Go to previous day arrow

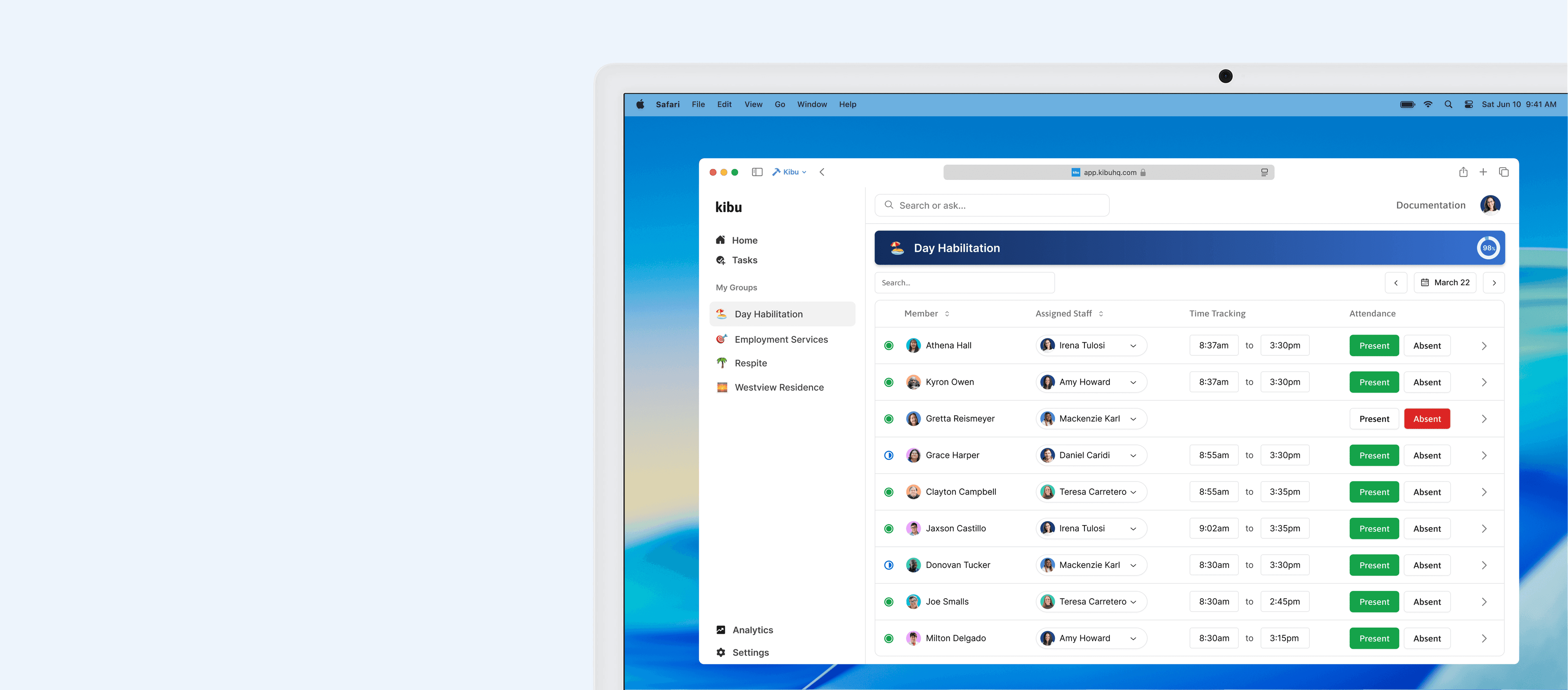[1395, 282]
